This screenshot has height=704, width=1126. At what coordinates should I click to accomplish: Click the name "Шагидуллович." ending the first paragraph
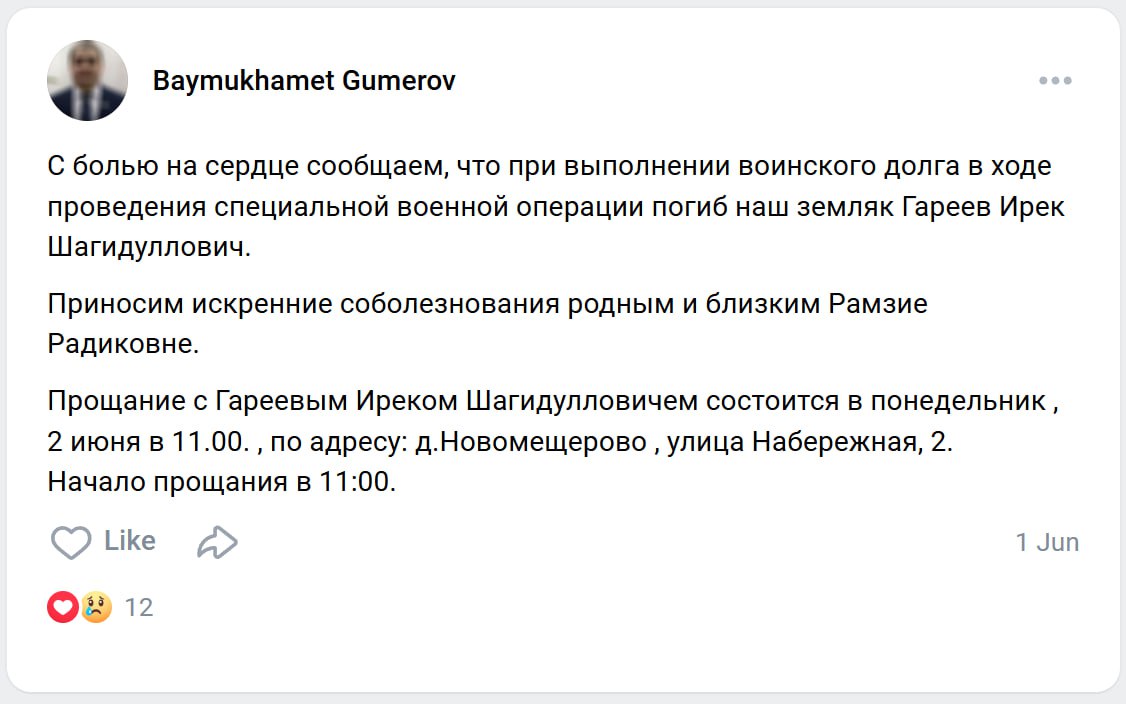pyautogui.click(x=149, y=247)
